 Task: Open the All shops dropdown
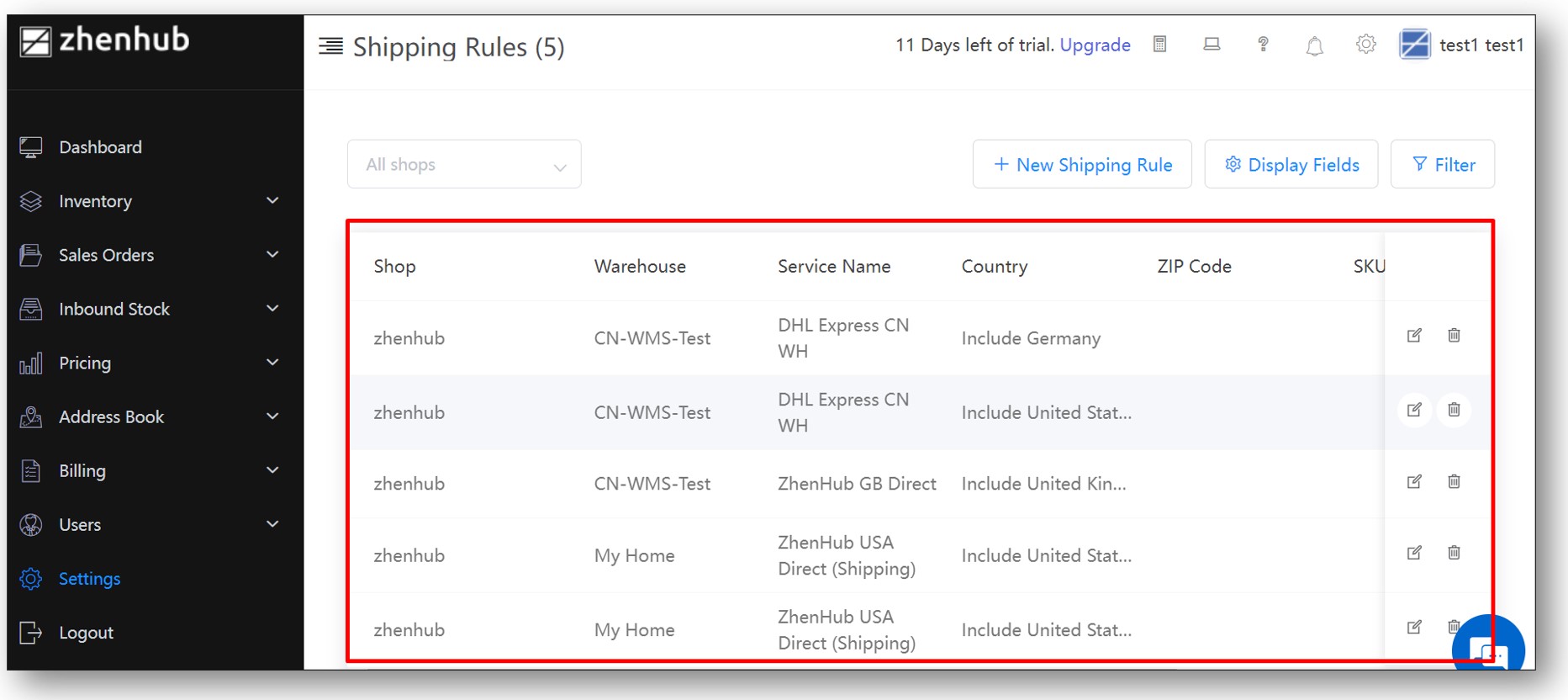tap(464, 164)
